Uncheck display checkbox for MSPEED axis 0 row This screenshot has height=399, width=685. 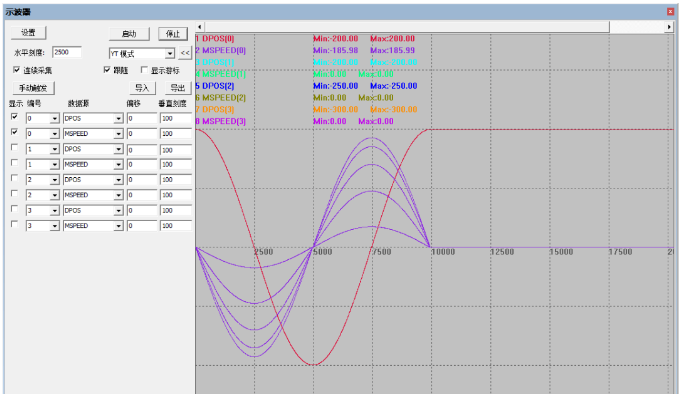[14, 132]
